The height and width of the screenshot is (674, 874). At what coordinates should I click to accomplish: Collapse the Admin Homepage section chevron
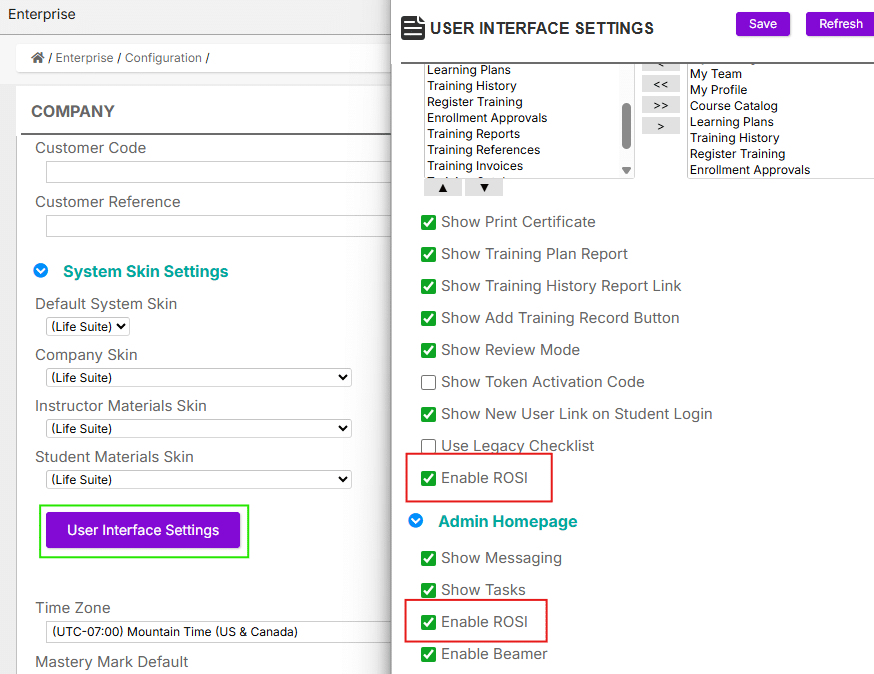[x=416, y=521]
